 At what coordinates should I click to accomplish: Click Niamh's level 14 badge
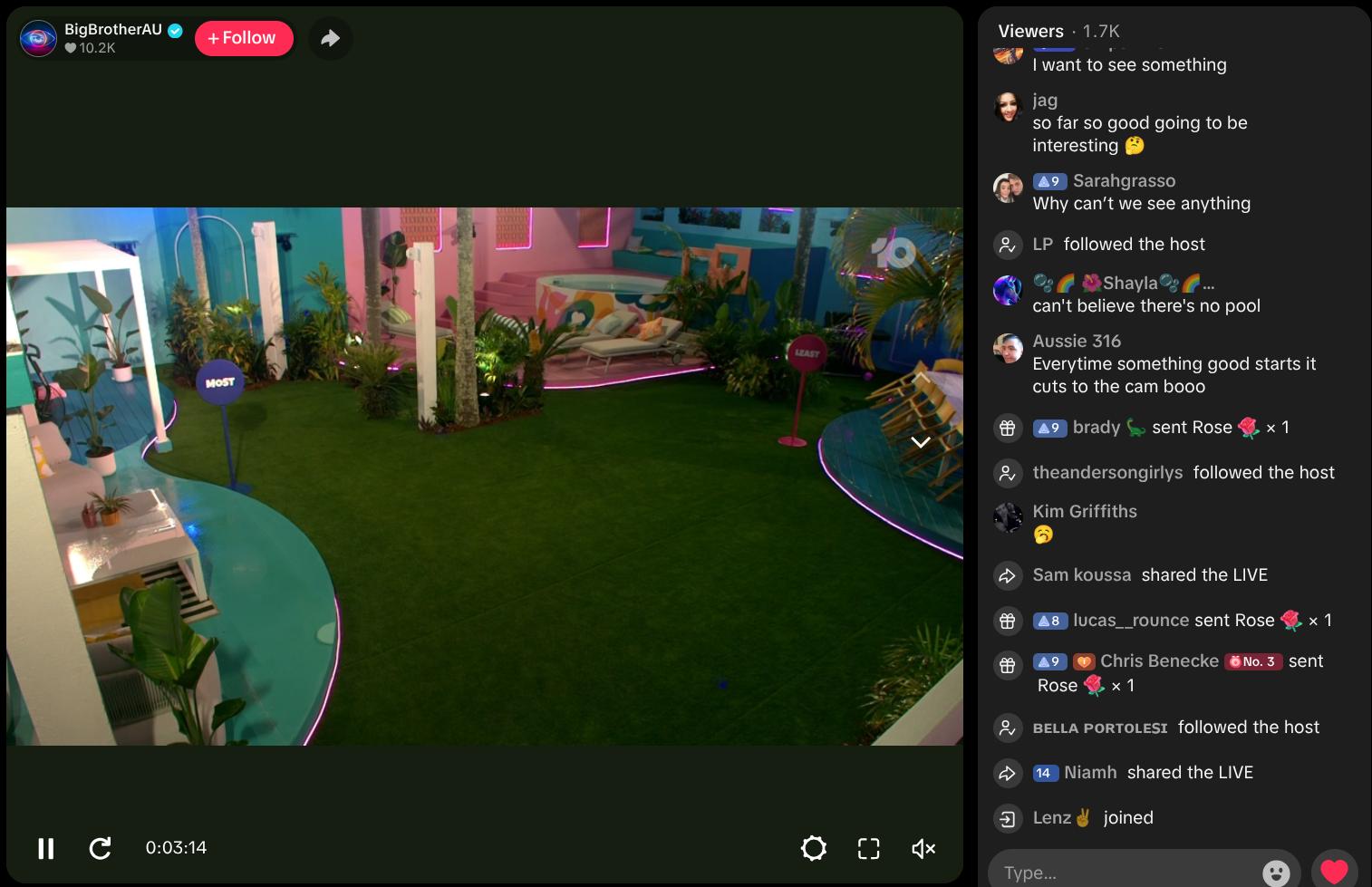click(x=1046, y=773)
